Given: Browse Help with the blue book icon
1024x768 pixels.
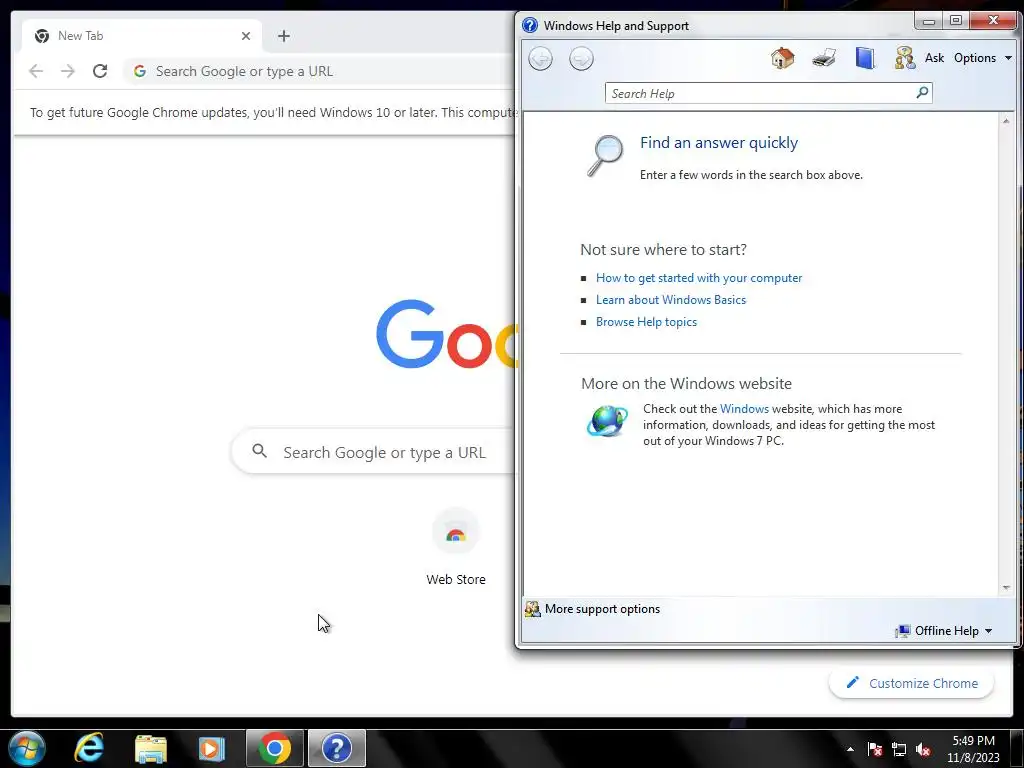Looking at the screenshot, I should coord(865,58).
